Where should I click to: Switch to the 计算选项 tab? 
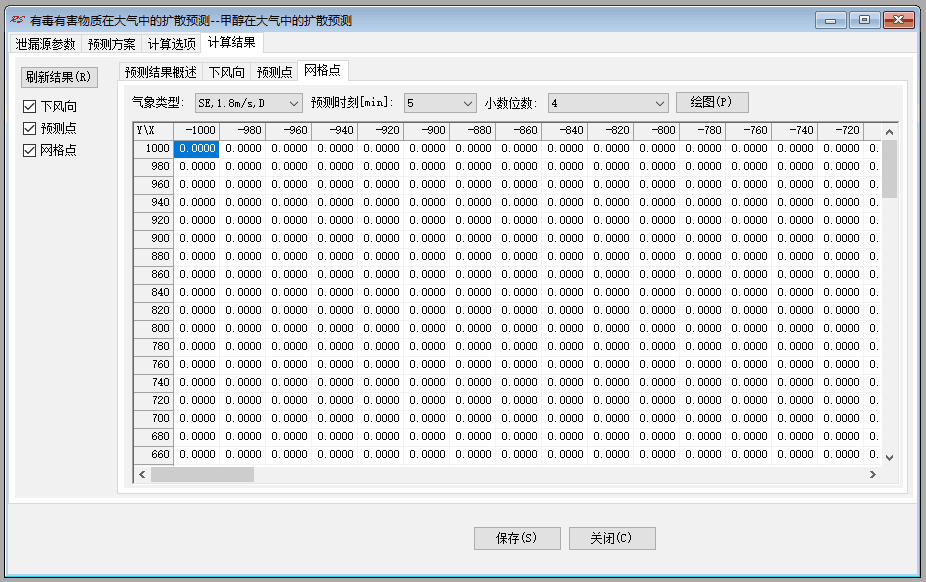coord(171,44)
